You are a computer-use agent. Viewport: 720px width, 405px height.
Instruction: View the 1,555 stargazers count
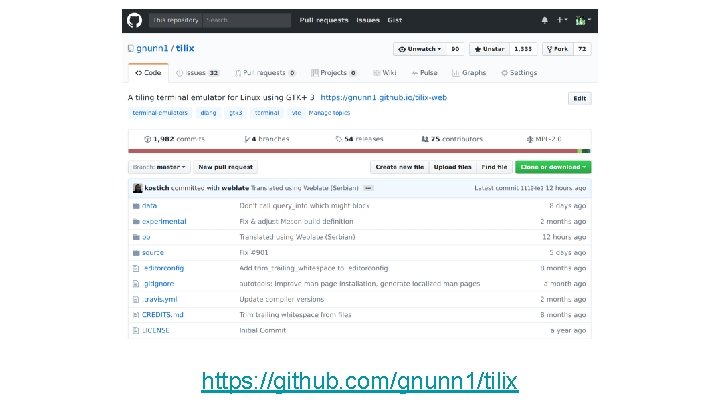point(523,49)
